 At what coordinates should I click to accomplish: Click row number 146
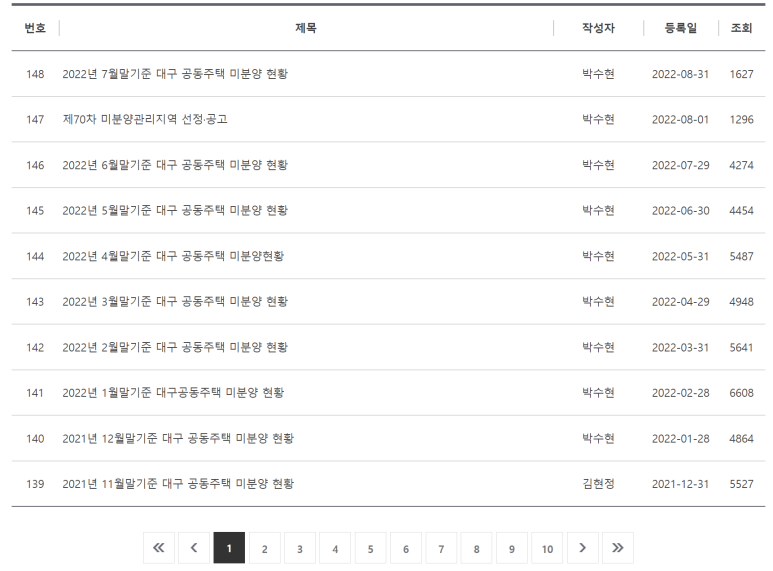[35, 166]
